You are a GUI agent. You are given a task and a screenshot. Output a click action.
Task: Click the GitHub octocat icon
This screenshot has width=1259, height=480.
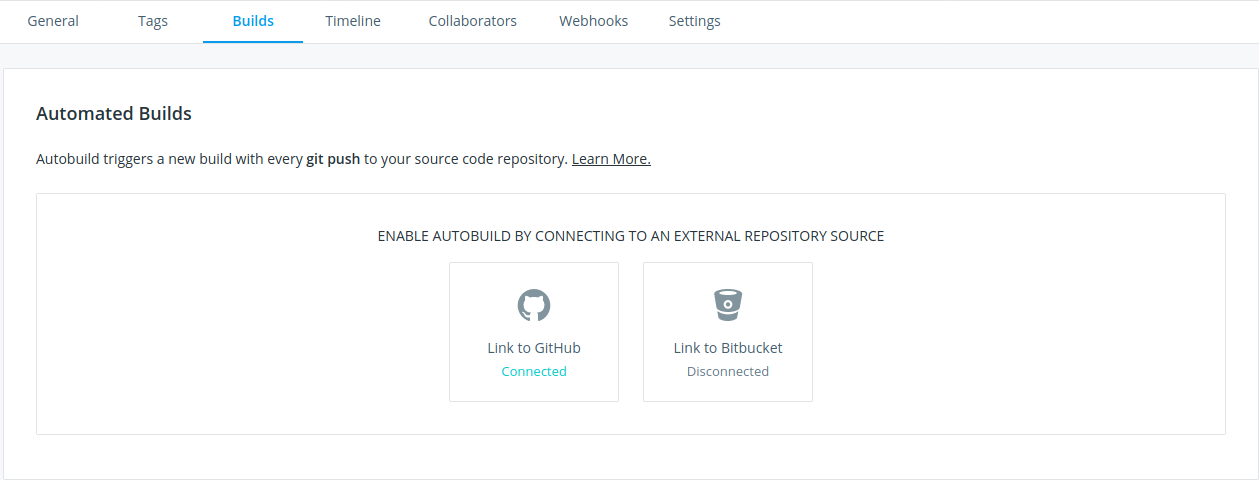[x=534, y=305]
